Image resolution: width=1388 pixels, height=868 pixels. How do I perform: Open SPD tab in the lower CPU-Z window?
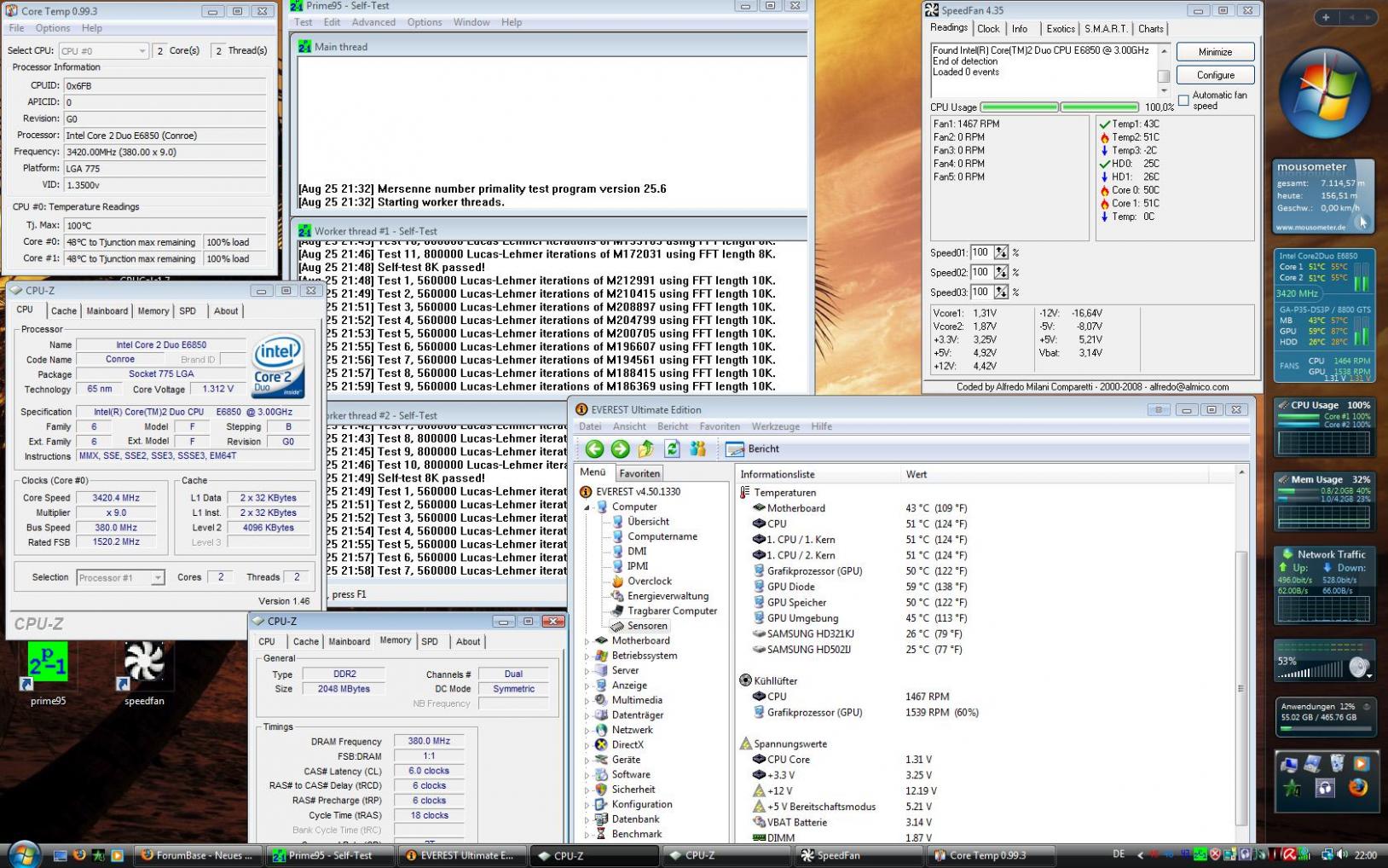[430, 642]
